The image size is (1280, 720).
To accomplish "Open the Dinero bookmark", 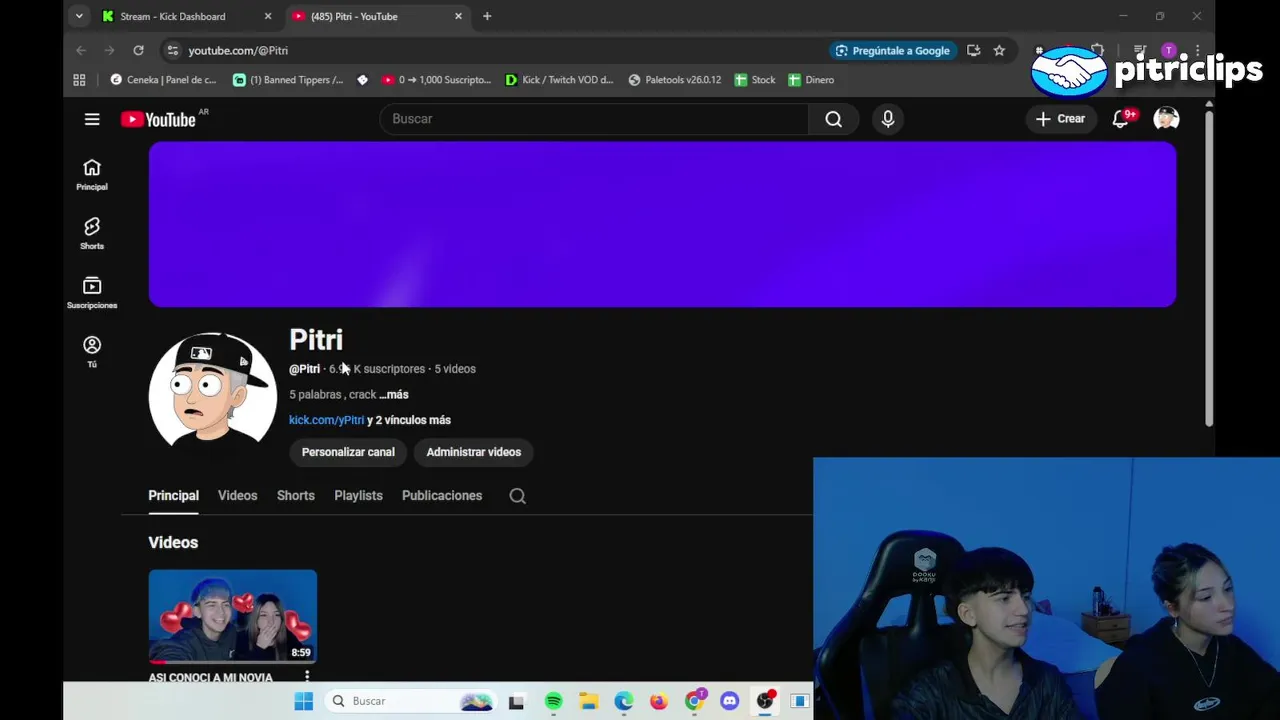I will [x=811, y=80].
